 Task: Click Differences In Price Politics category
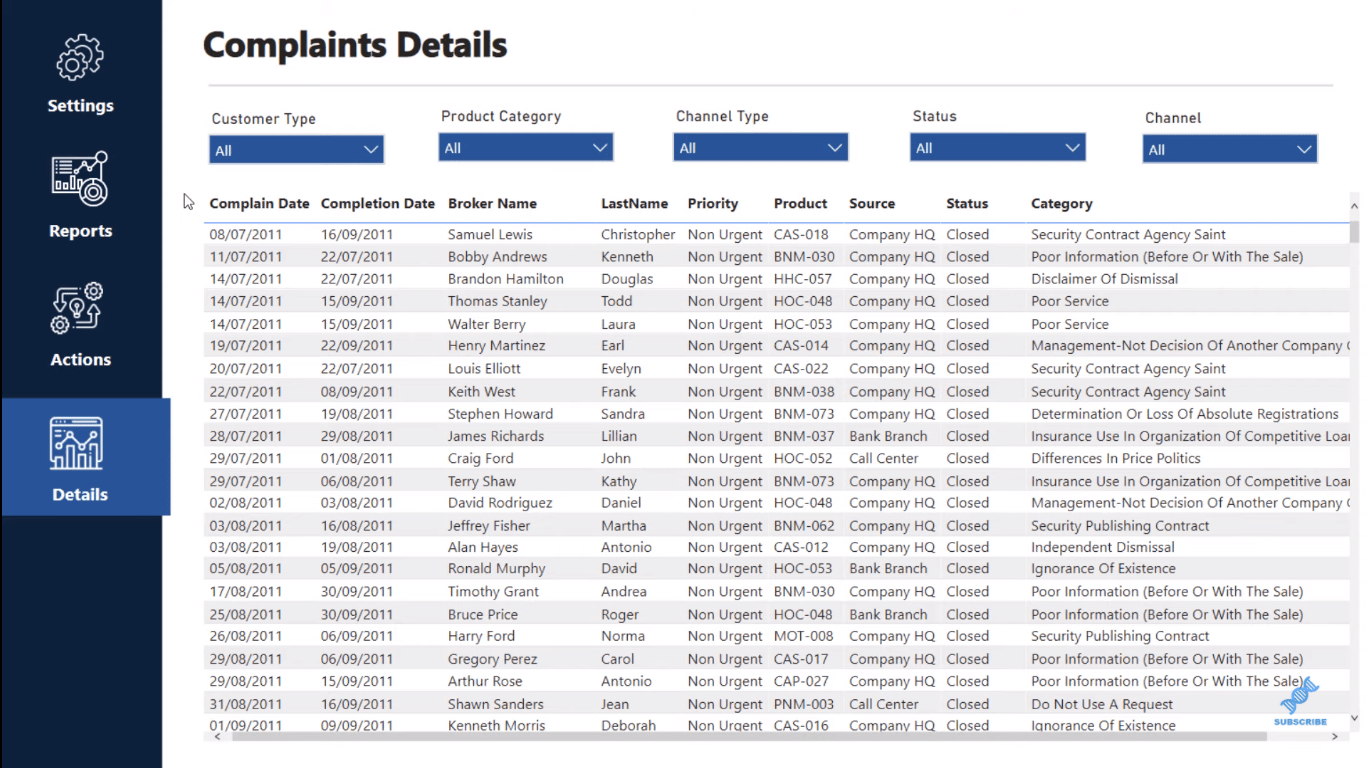1115,458
